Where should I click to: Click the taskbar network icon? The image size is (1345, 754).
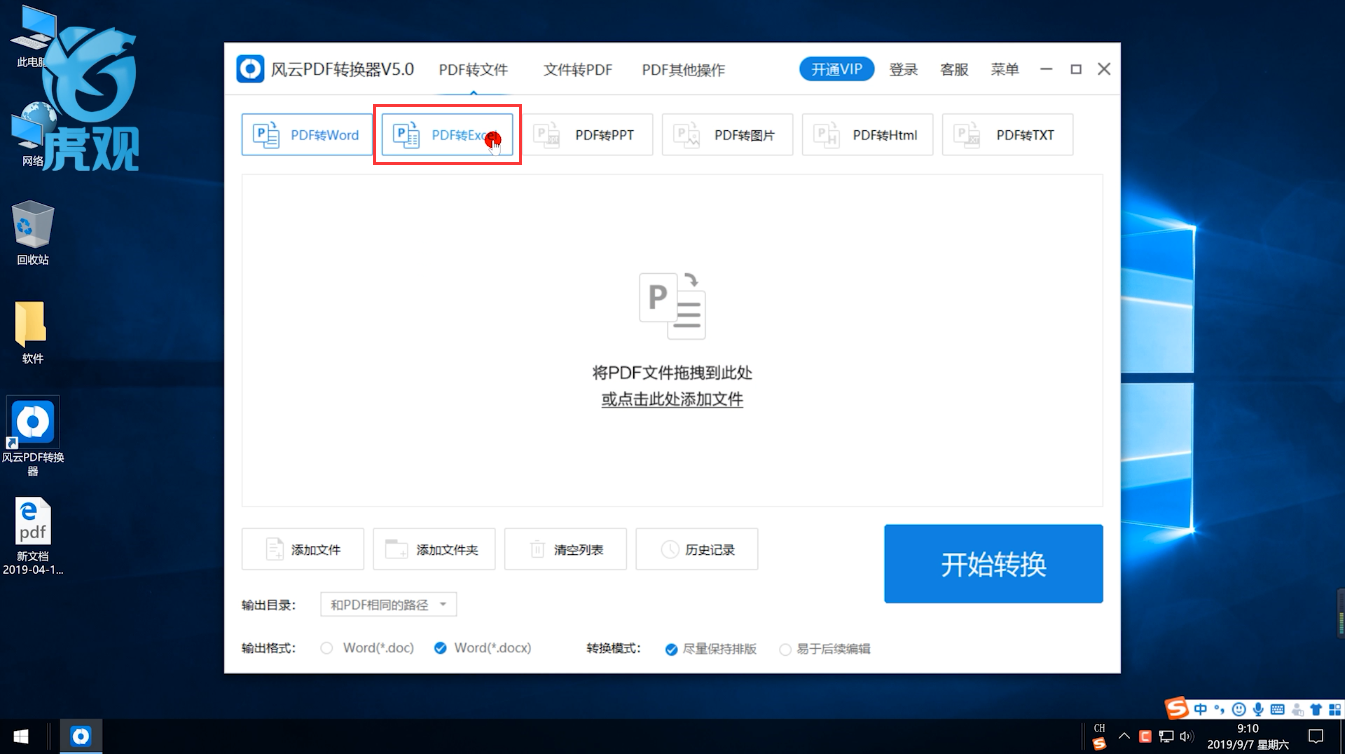click(1166, 737)
